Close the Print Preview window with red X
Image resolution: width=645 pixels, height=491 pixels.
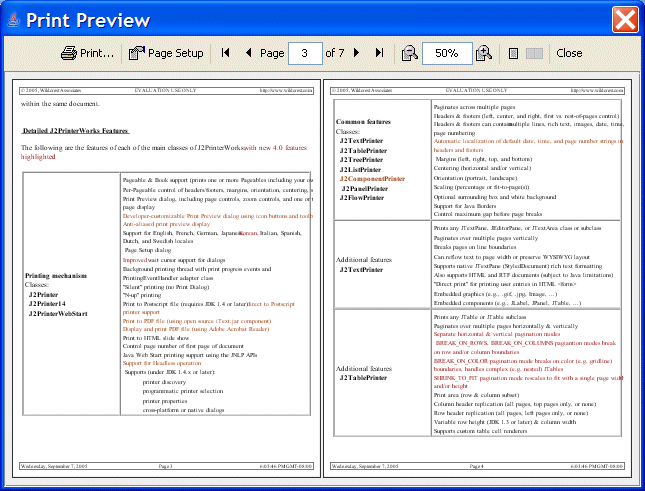click(x=625, y=19)
